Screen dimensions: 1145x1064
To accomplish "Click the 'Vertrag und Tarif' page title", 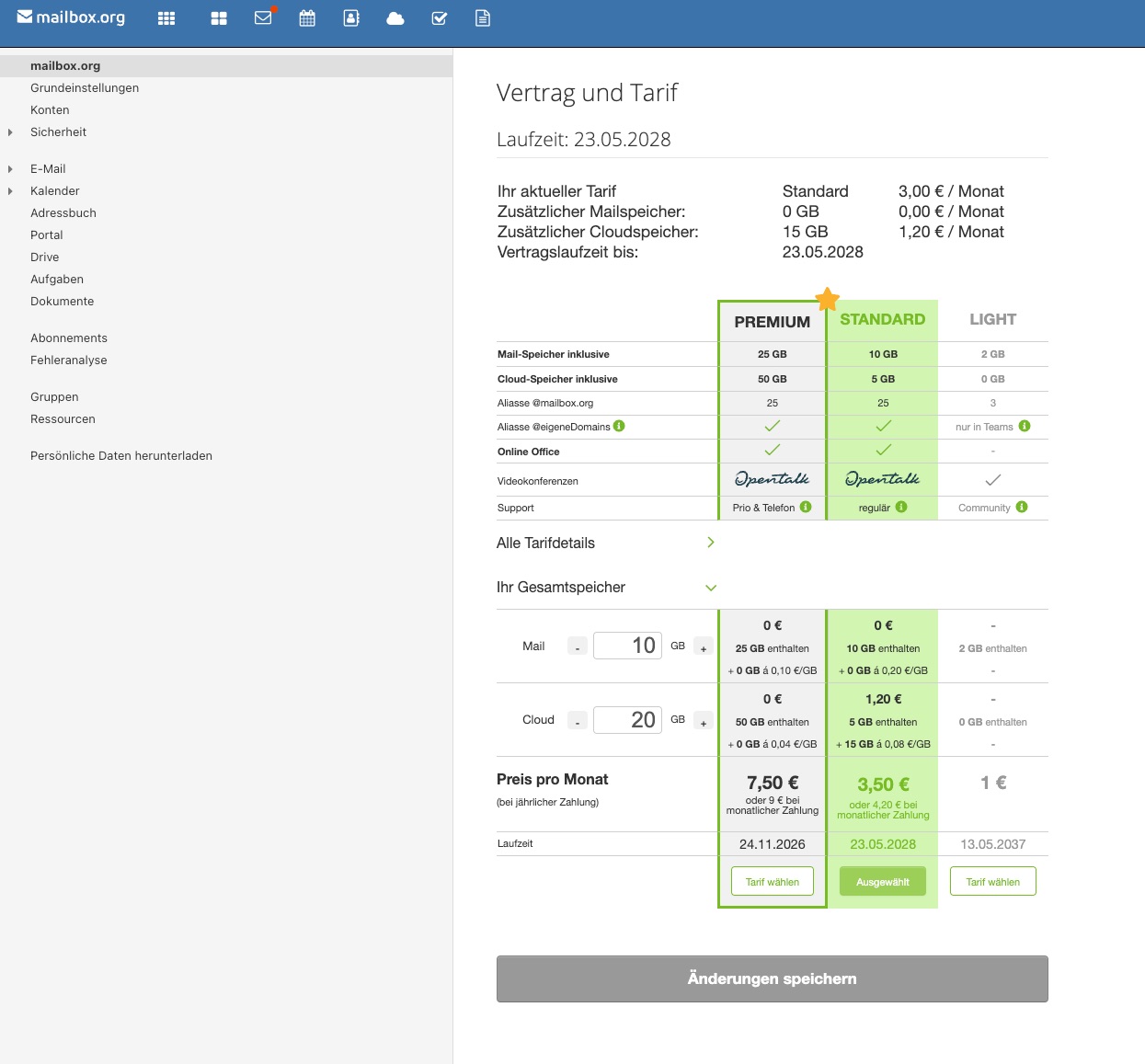I will click(587, 93).
